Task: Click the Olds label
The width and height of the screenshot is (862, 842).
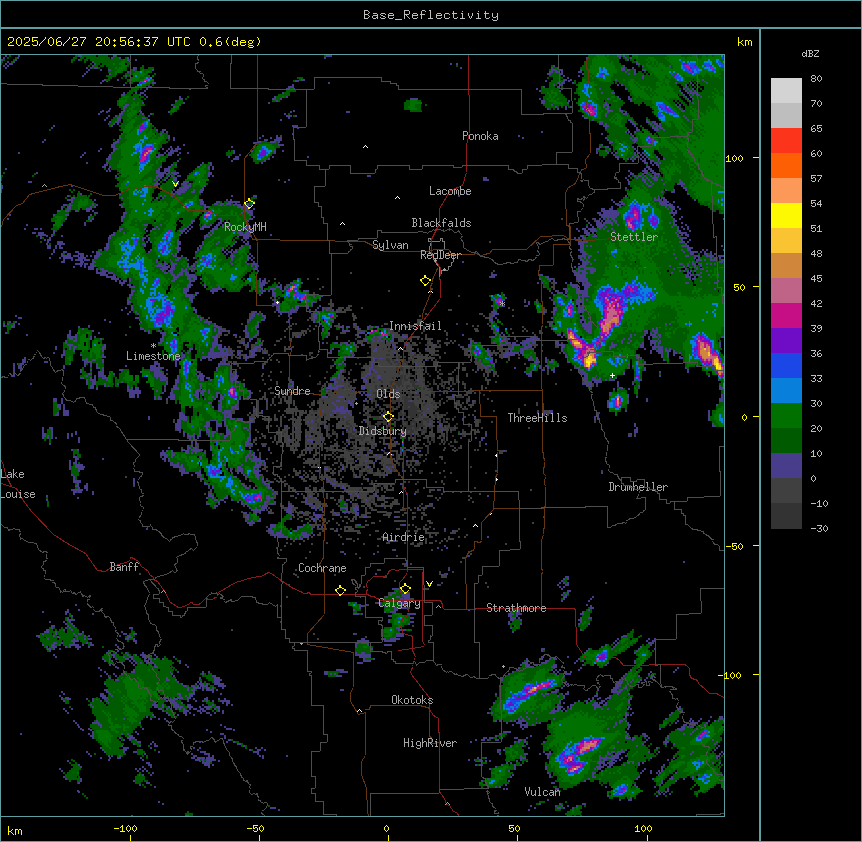Action: click(x=388, y=394)
